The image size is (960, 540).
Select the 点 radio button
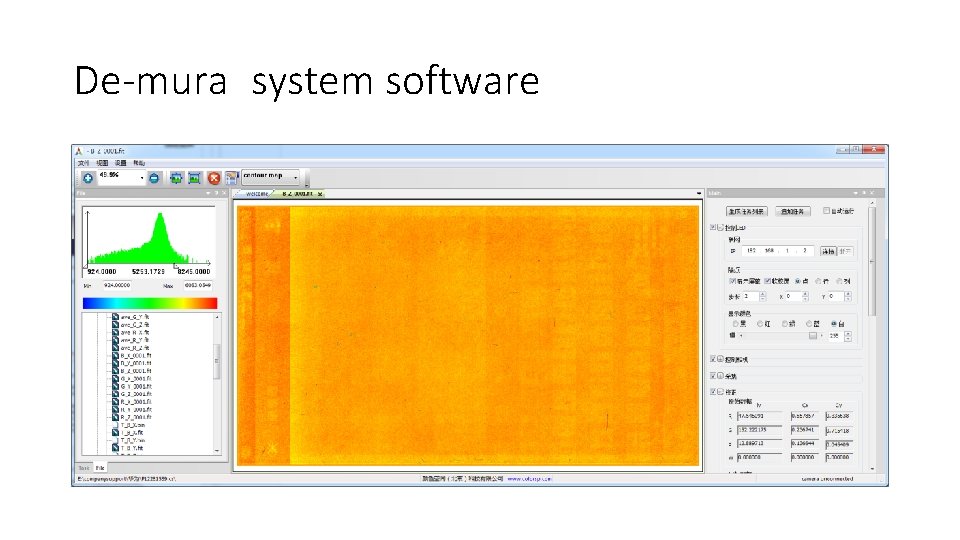pos(798,281)
